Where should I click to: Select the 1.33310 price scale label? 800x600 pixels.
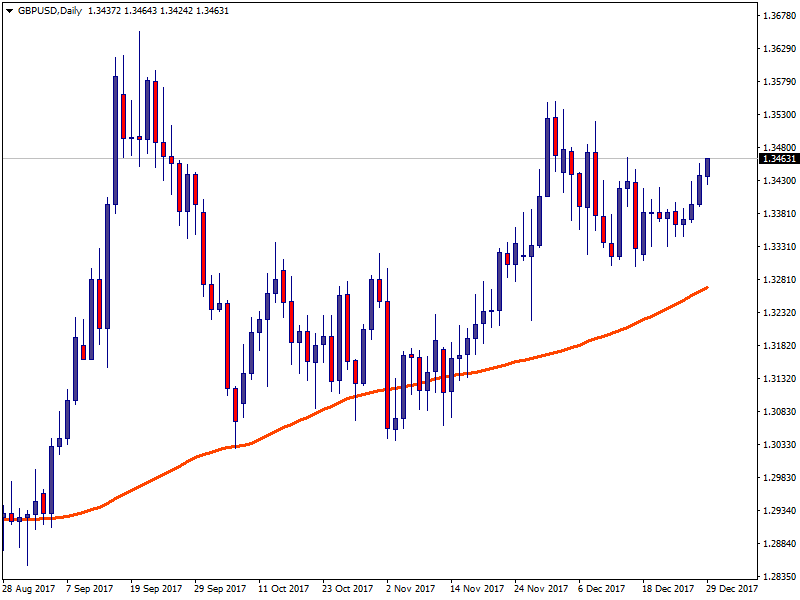[x=777, y=247]
